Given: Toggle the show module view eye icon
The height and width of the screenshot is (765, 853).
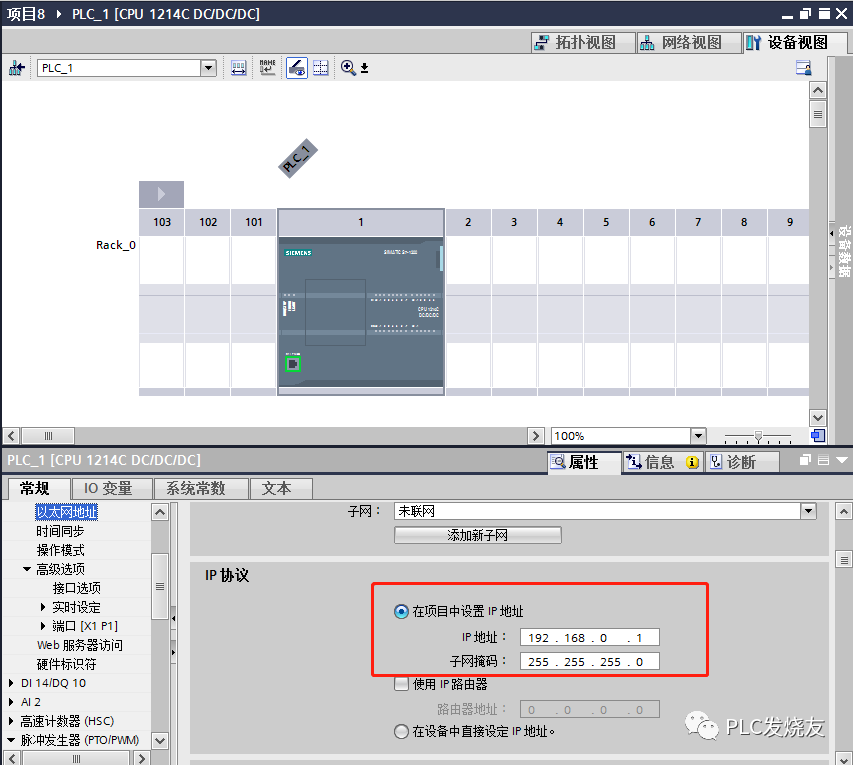Looking at the screenshot, I should [x=296, y=68].
